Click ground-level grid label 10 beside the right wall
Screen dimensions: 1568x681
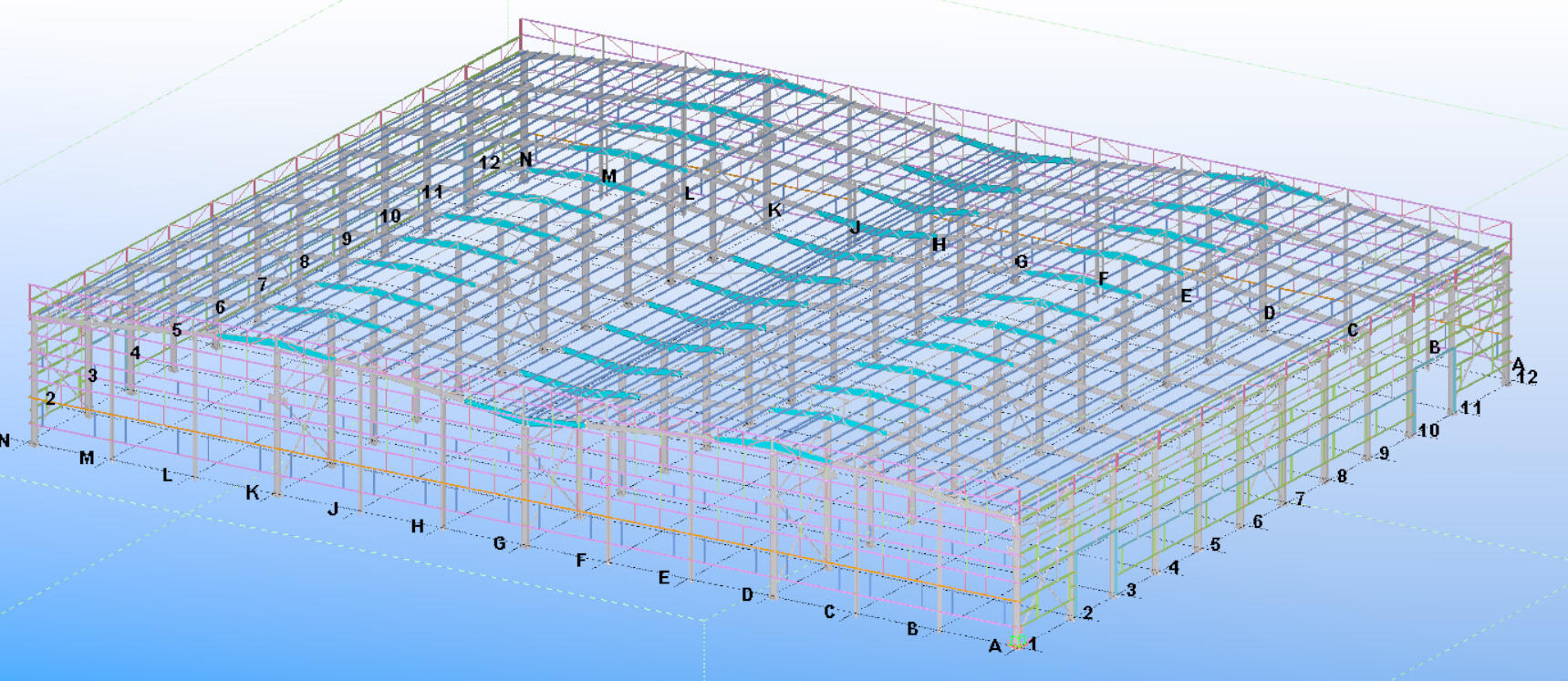pyautogui.click(x=1428, y=430)
